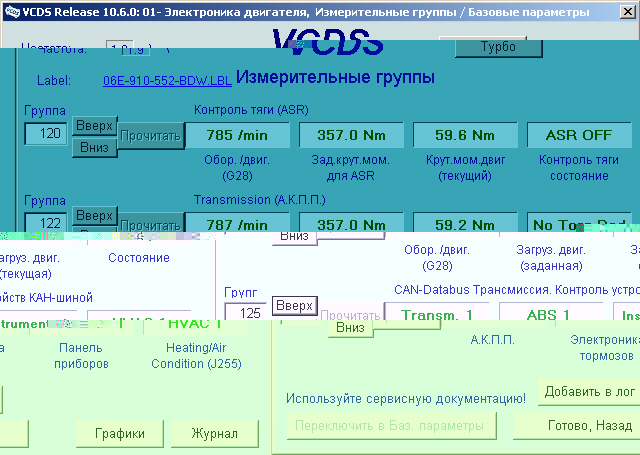Open the Графики graphs button
Viewport: 640px width, 455px height.
click(x=120, y=433)
